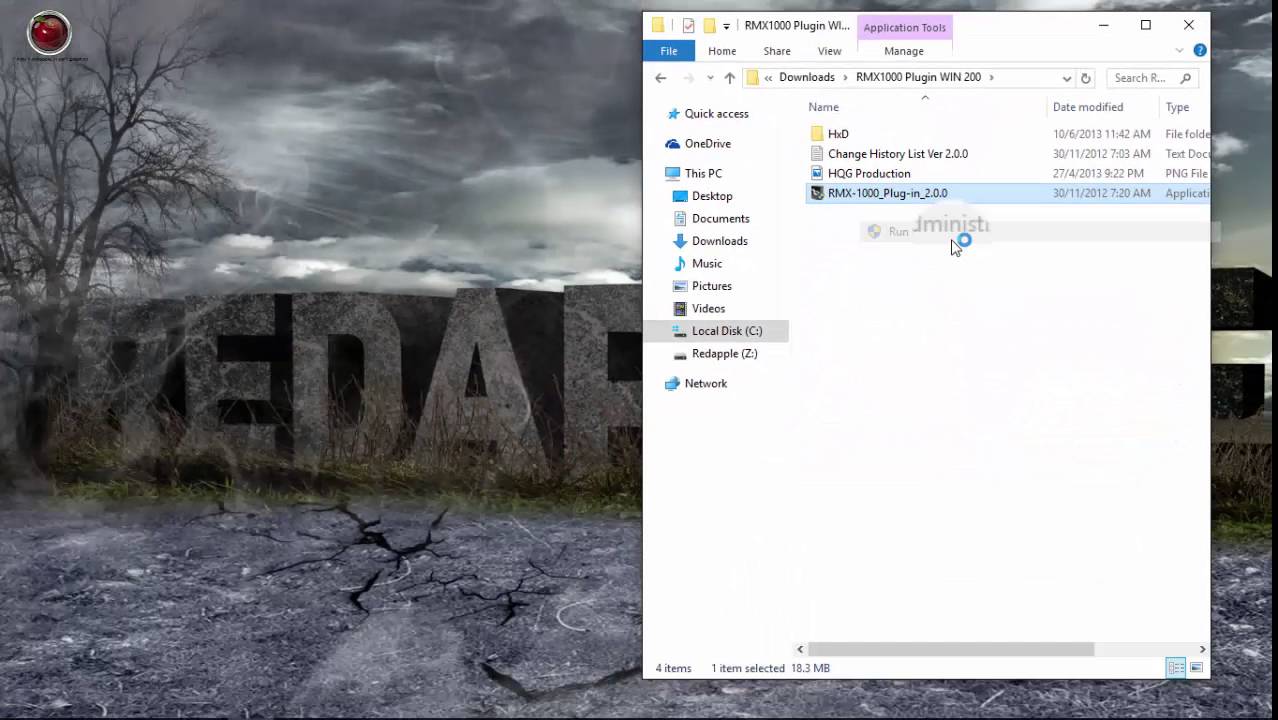Click the Downloads arrow icon in the navigation pane
The height and width of the screenshot is (720, 1278).
(x=680, y=241)
